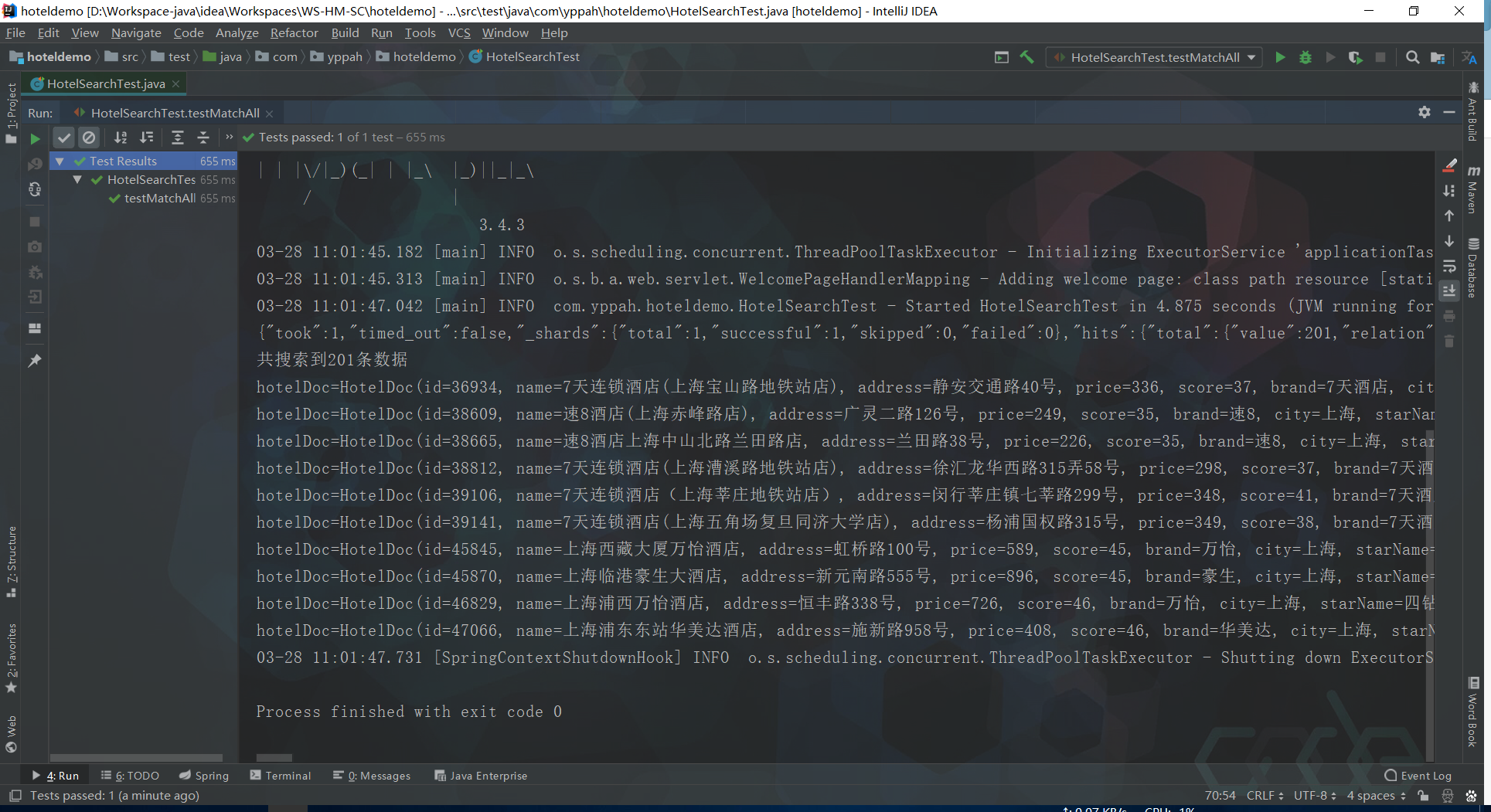Viewport: 1491px width, 812px height.
Task: Rerun the testMatchAll test
Action: pos(36,138)
